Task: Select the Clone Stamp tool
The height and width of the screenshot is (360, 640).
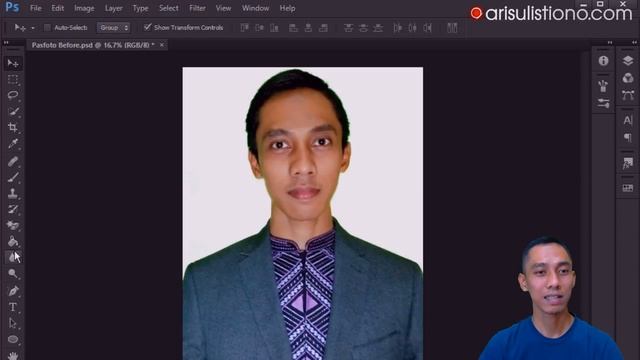Action: pos(13,193)
